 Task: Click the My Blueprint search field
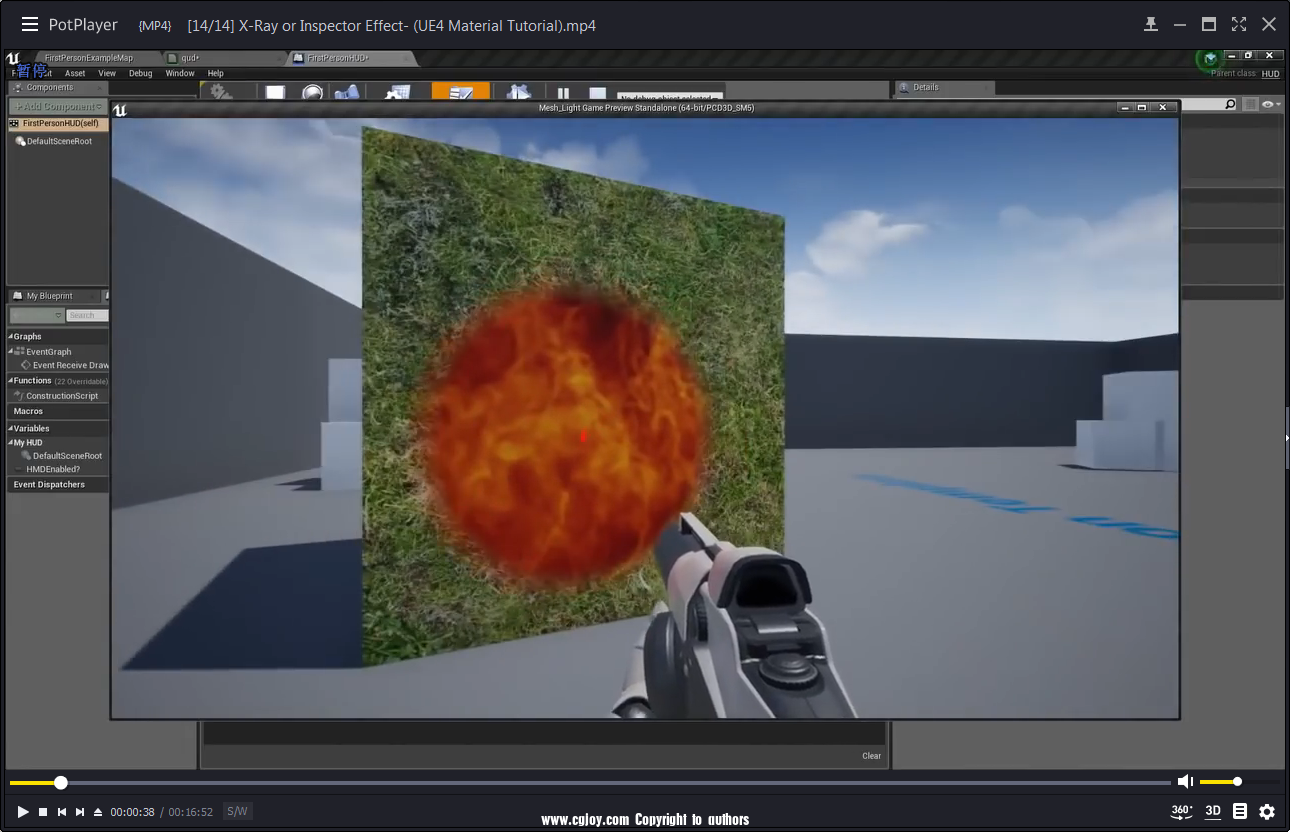pos(87,315)
